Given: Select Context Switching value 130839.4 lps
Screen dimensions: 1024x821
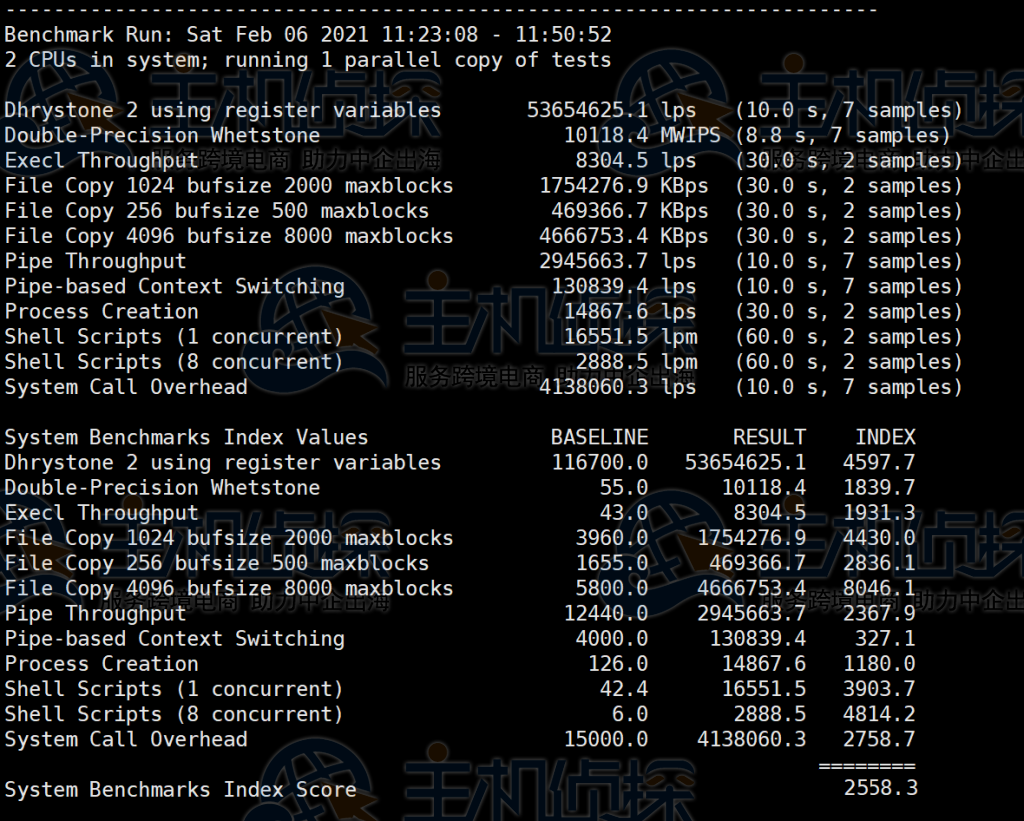Looking at the screenshot, I should 624,287.
